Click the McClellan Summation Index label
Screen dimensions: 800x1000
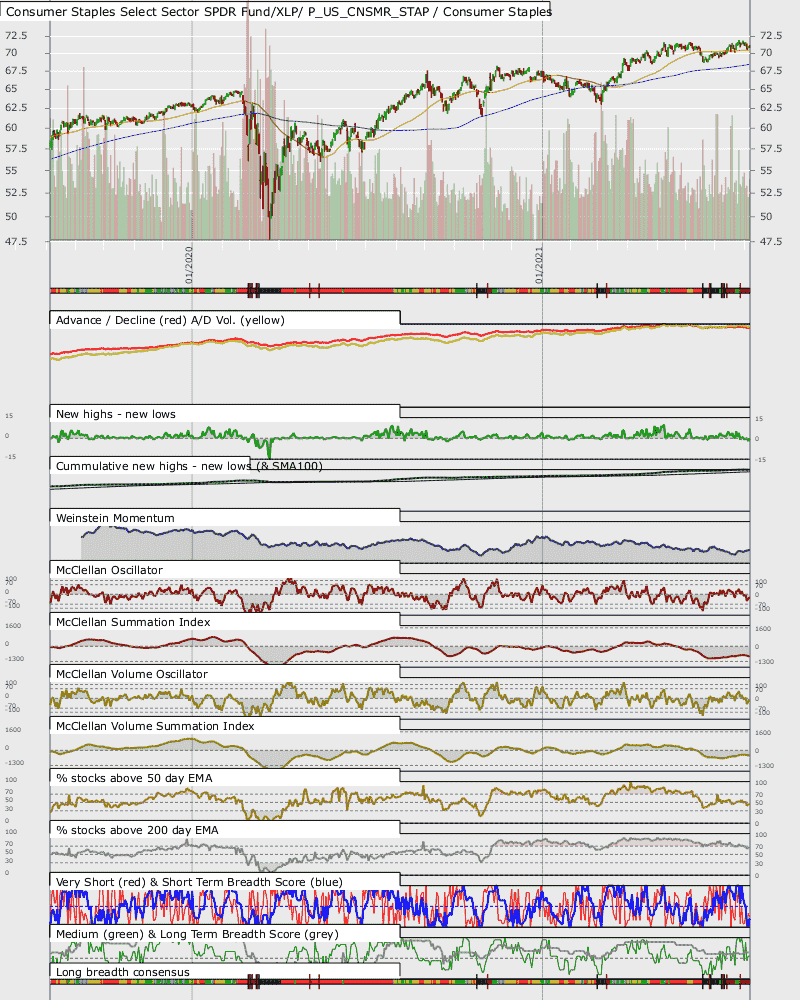click(x=133, y=622)
